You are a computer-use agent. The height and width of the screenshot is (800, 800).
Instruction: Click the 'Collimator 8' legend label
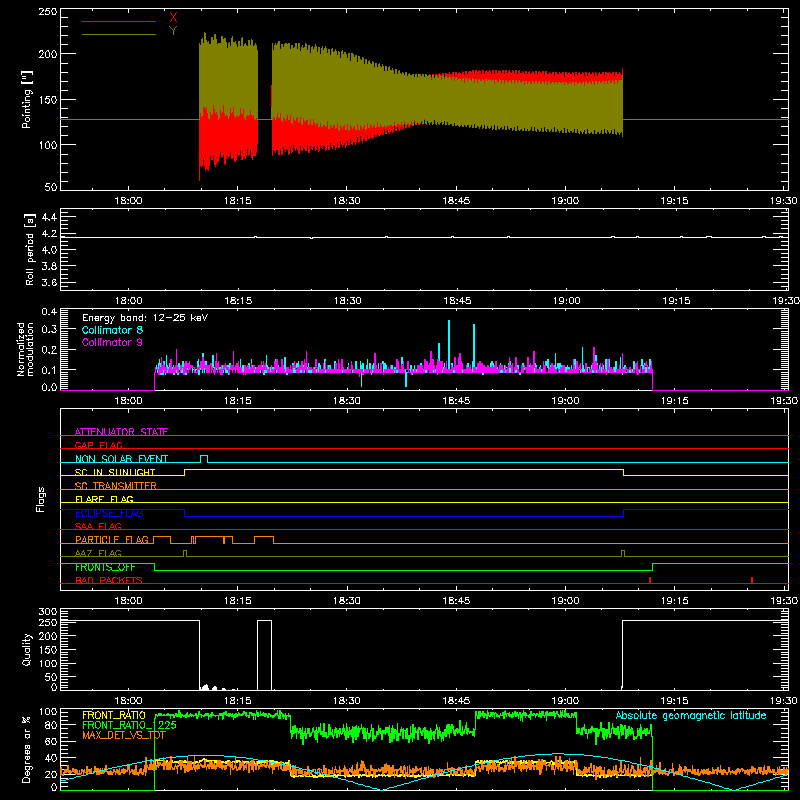(x=112, y=330)
